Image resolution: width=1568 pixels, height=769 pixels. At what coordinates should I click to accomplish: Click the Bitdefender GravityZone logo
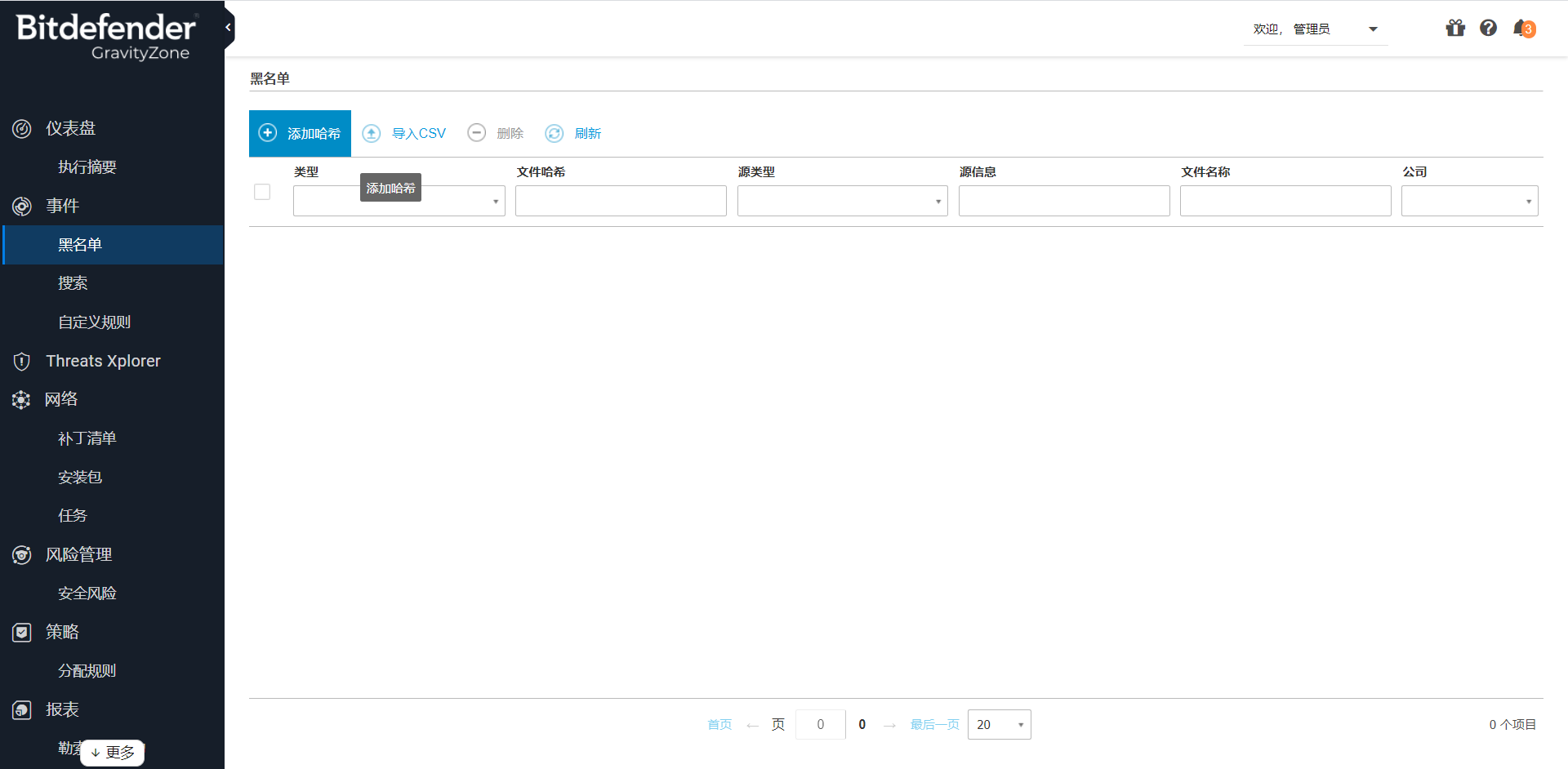point(107,37)
